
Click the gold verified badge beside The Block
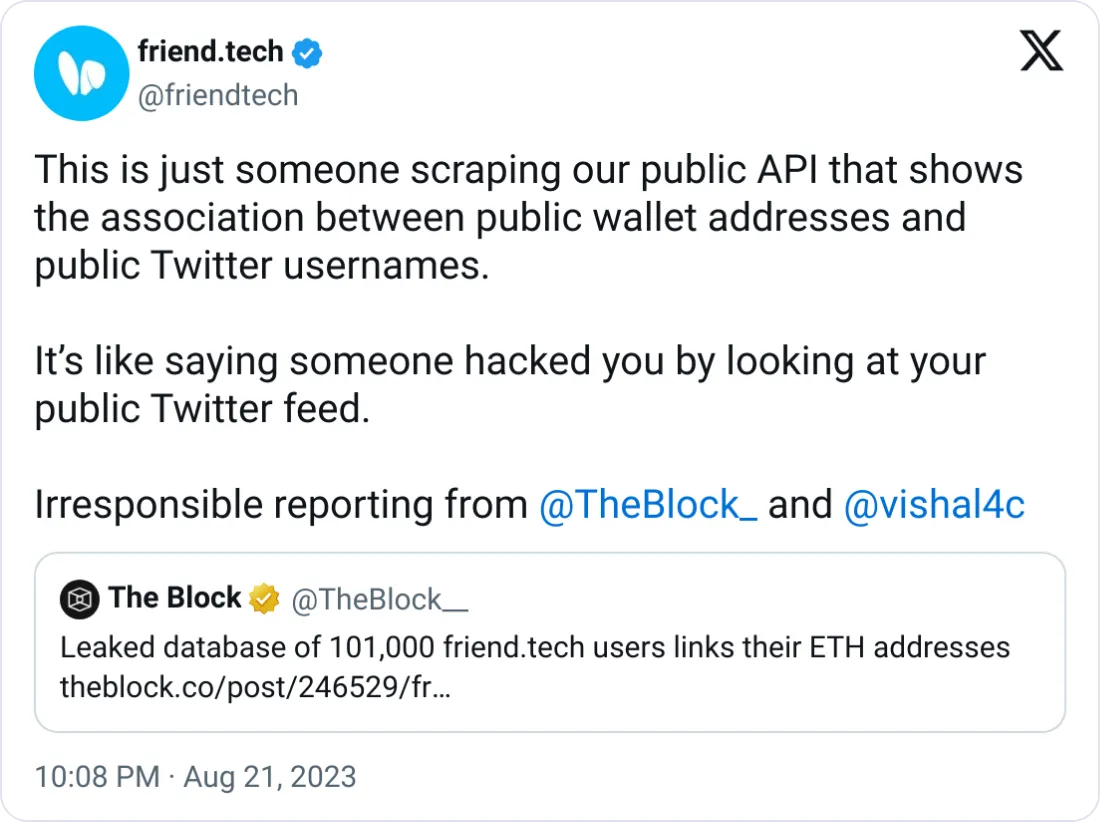click(x=264, y=599)
